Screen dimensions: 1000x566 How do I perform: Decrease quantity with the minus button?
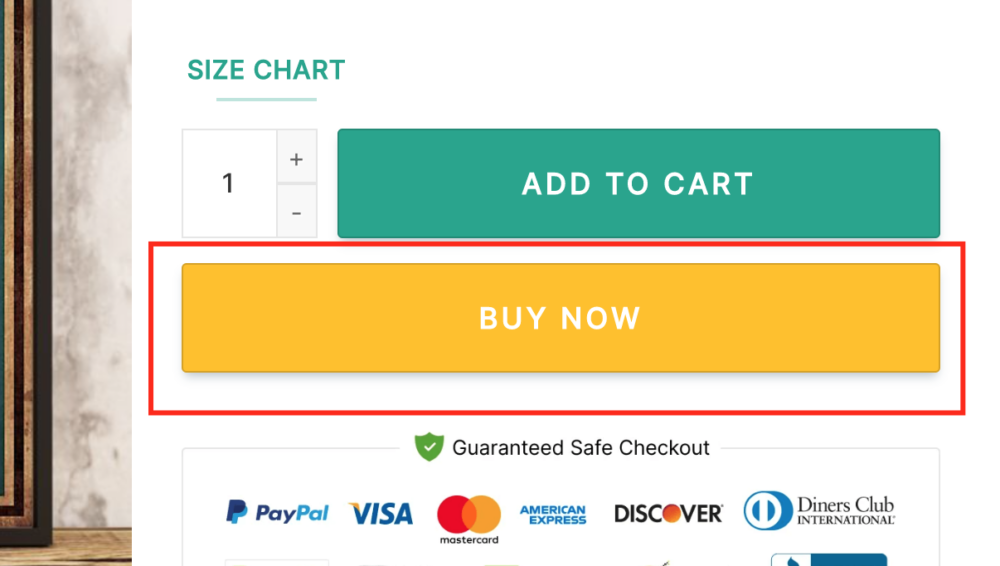[x=296, y=213]
